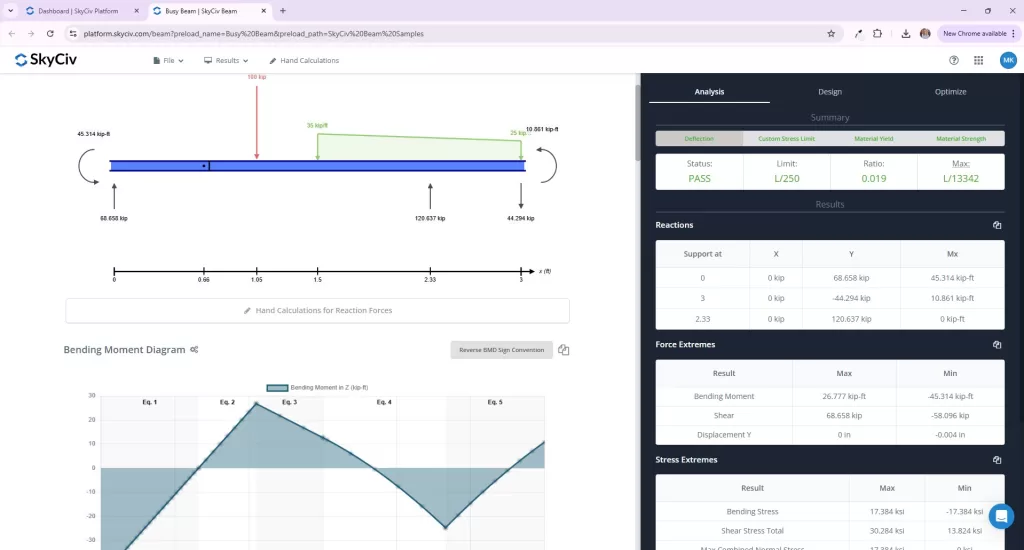
Task: Open the help question mark icon
Action: 954,60
